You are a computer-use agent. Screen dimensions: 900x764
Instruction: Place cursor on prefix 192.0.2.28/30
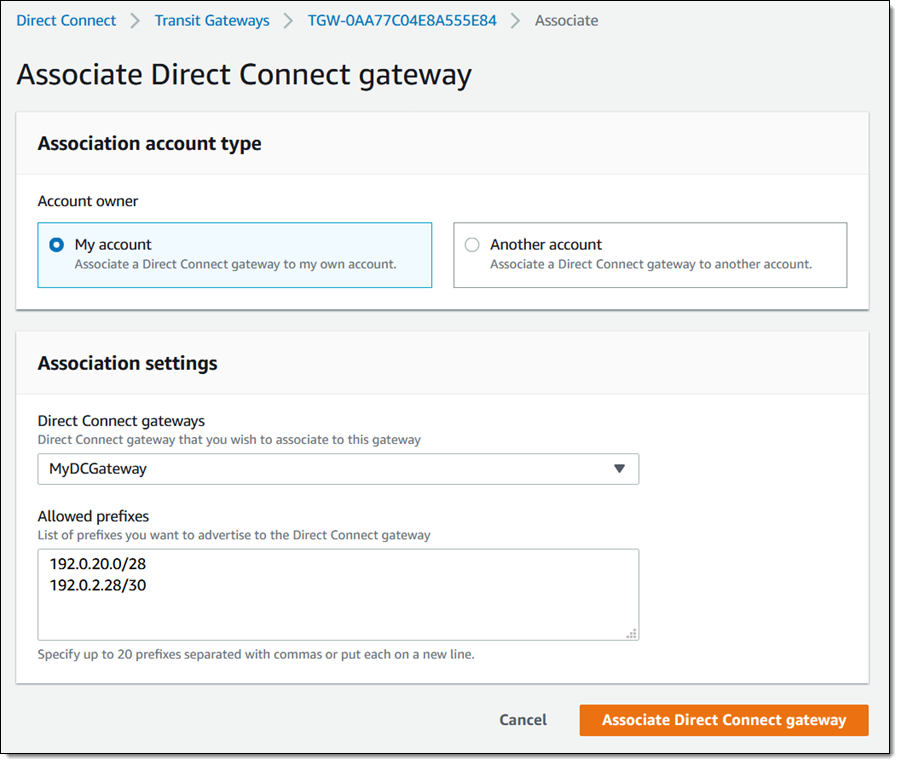tap(98, 585)
